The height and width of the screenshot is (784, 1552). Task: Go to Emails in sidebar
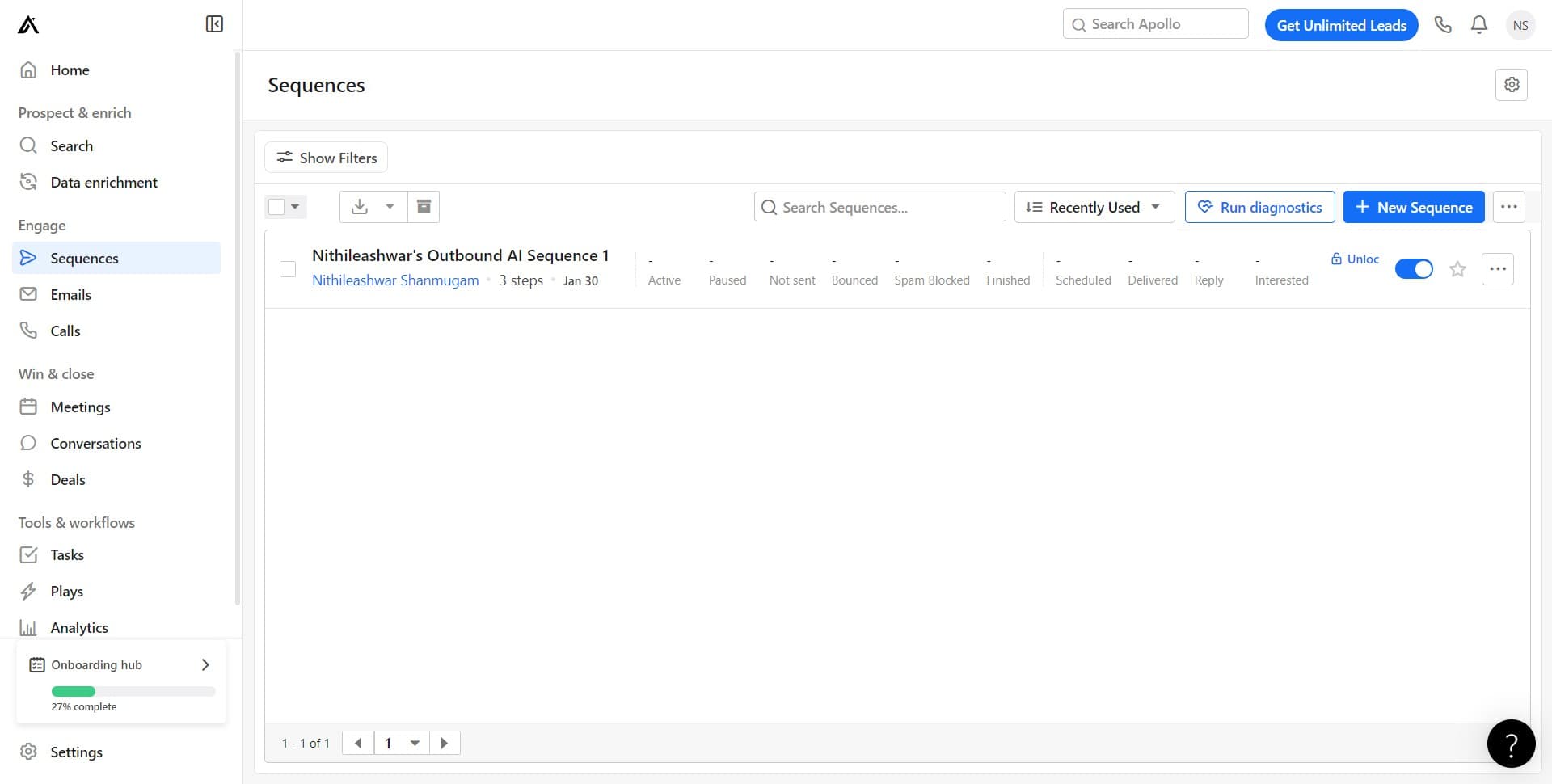(70, 294)
